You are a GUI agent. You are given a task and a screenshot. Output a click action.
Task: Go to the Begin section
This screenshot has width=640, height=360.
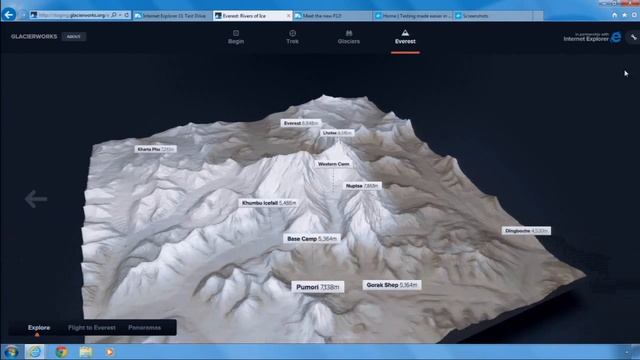(236, 37)
